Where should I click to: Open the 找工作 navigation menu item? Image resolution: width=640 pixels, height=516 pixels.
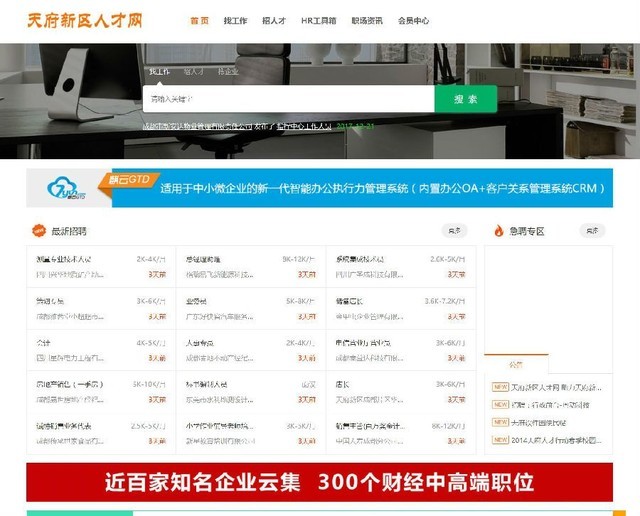click(236, 20)
